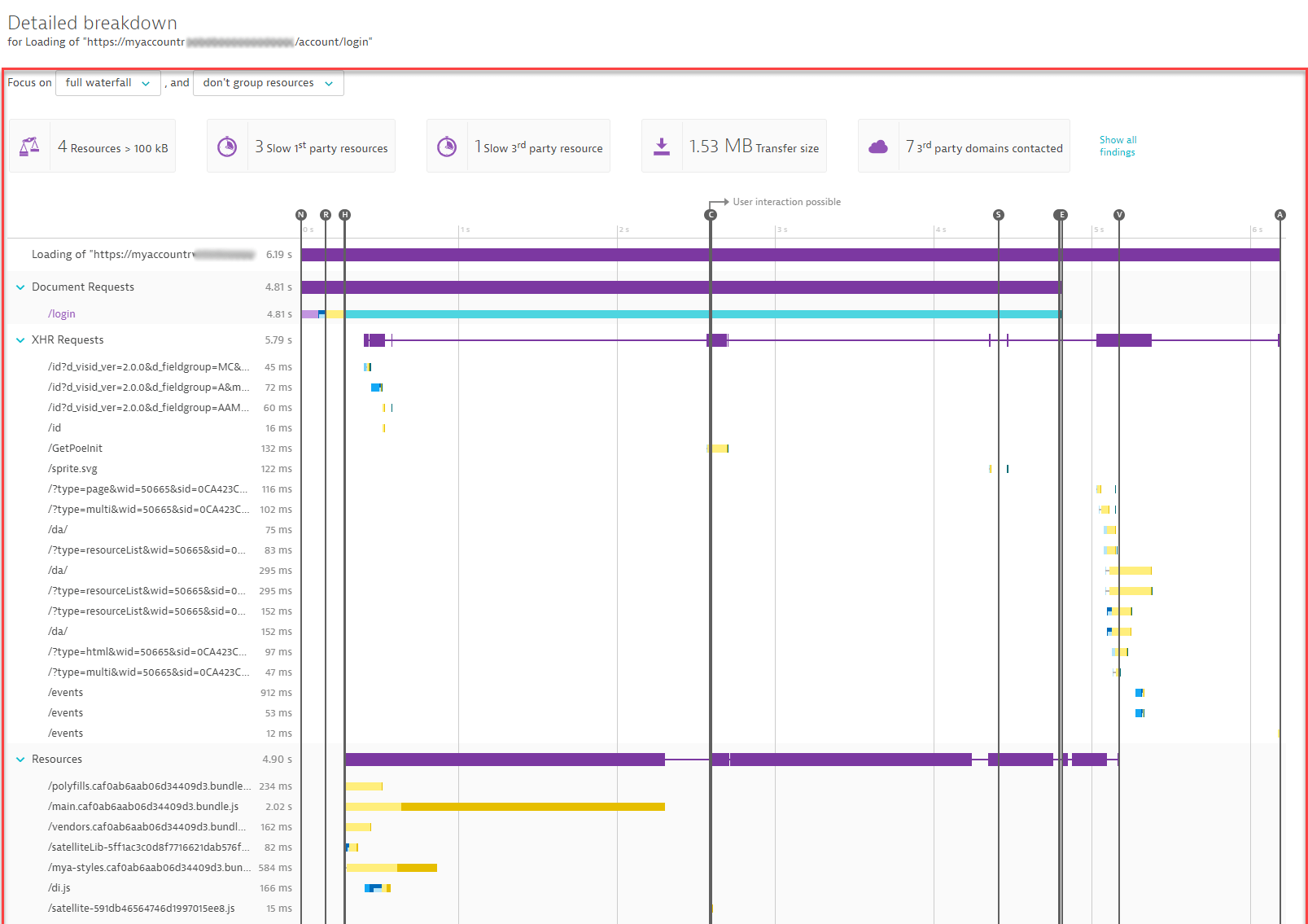Select the /sprite.svg request row

(72, 469)
